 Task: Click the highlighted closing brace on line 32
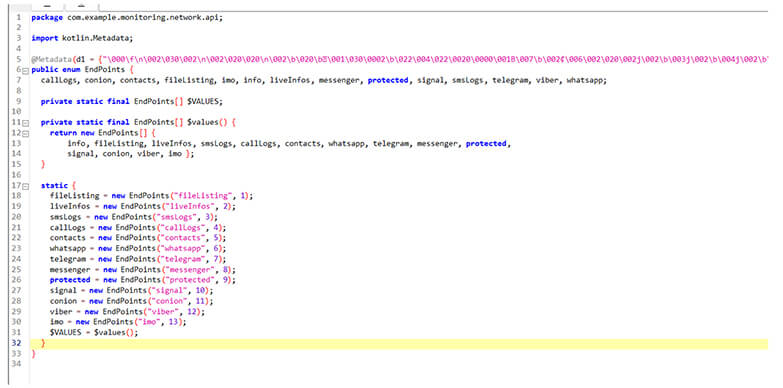click(43, 344)
